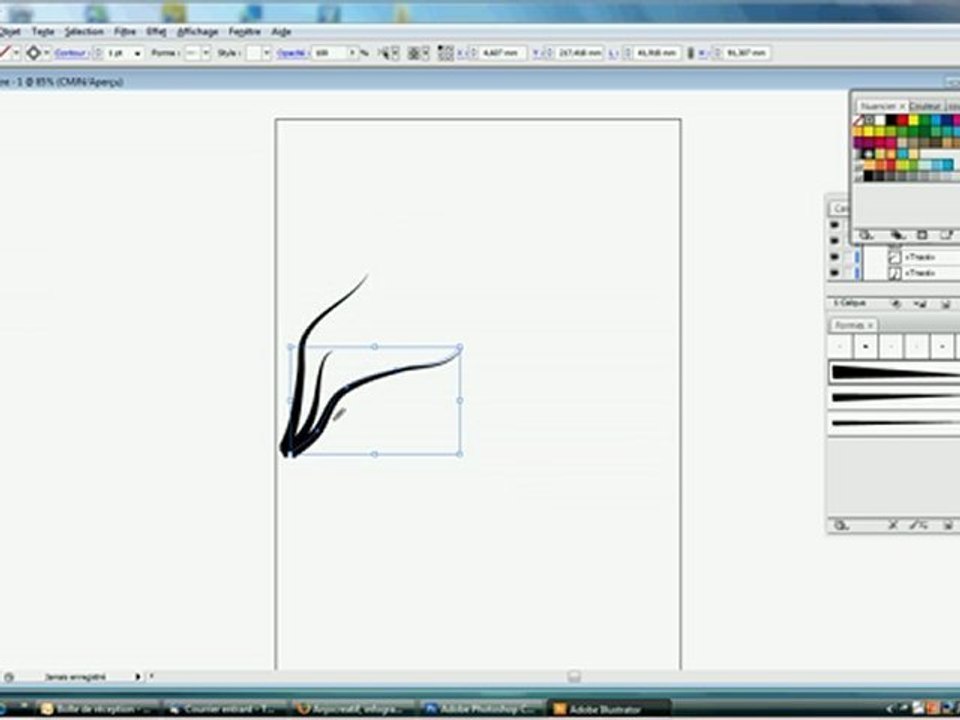Click options of selected object icon in Formes
960x720 pixels.
coord(918,525)
